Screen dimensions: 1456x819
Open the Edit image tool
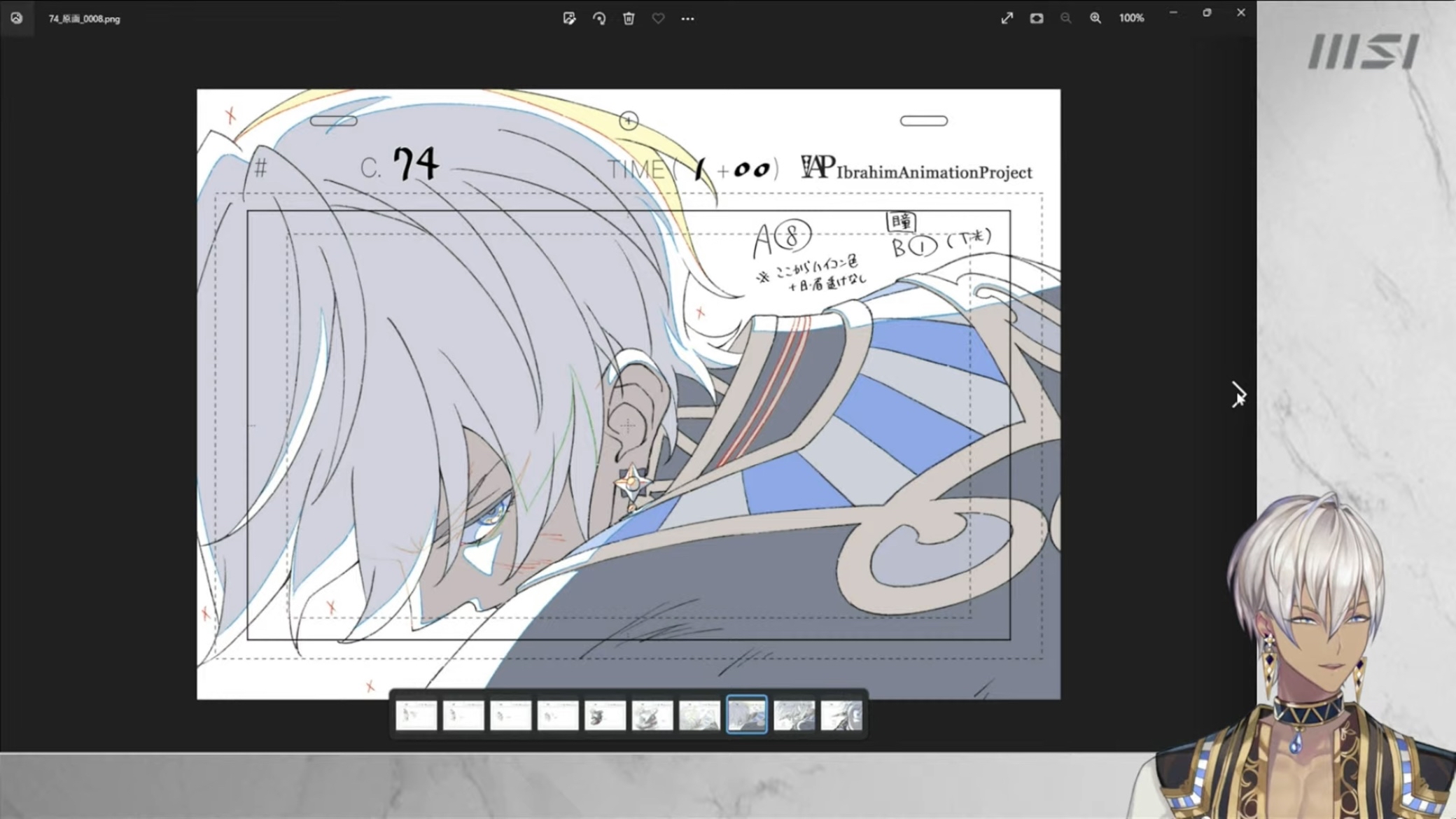coord(569,18)
